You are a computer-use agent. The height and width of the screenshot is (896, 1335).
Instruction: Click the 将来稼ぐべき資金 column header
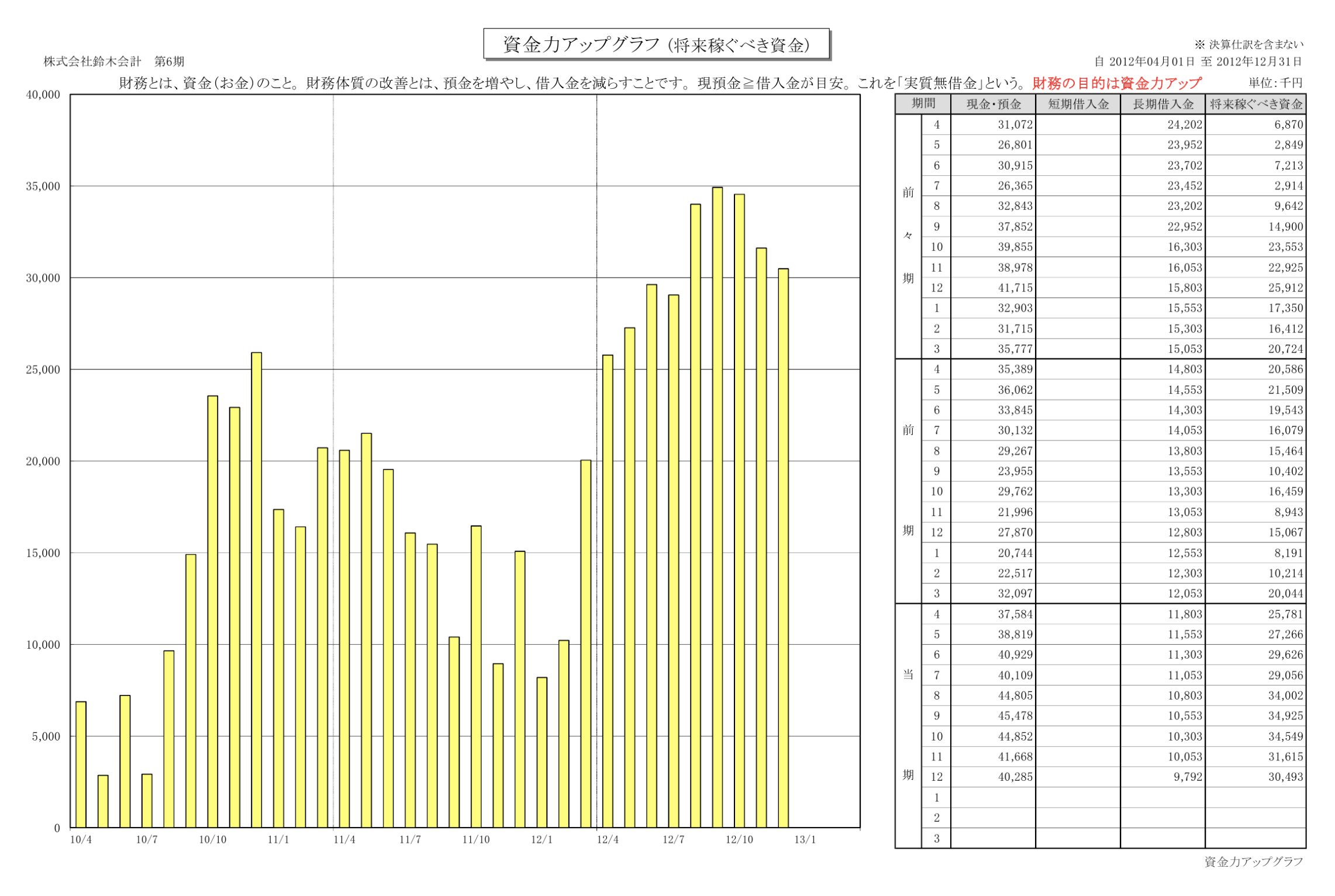(1255, 104)
